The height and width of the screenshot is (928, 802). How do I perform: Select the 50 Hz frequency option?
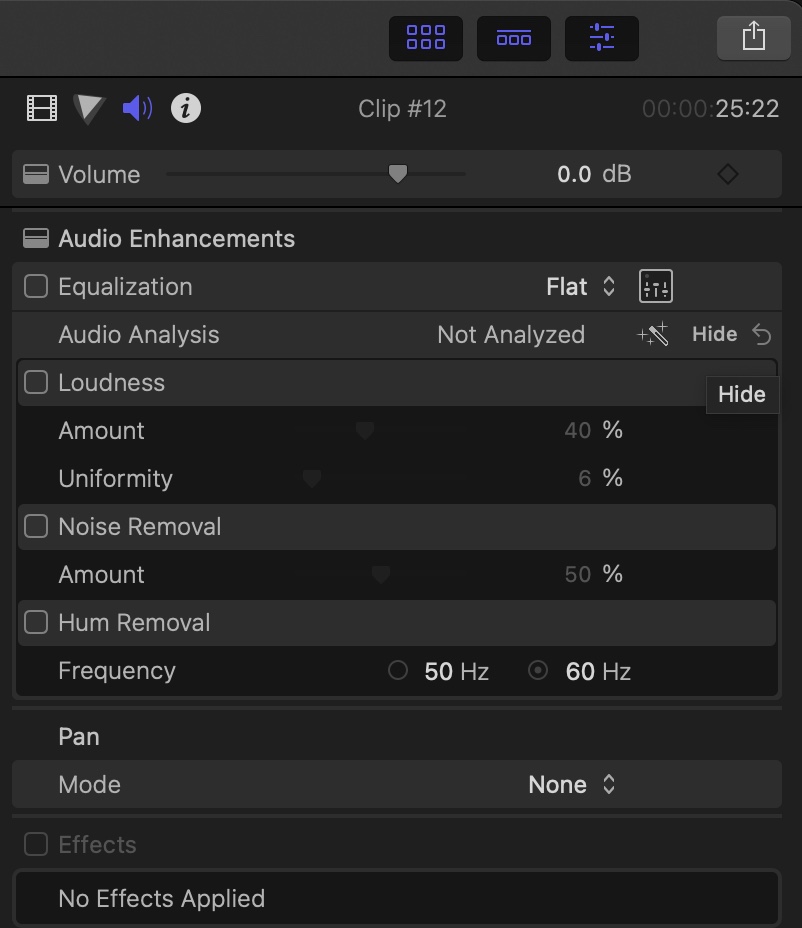point(398,671)
